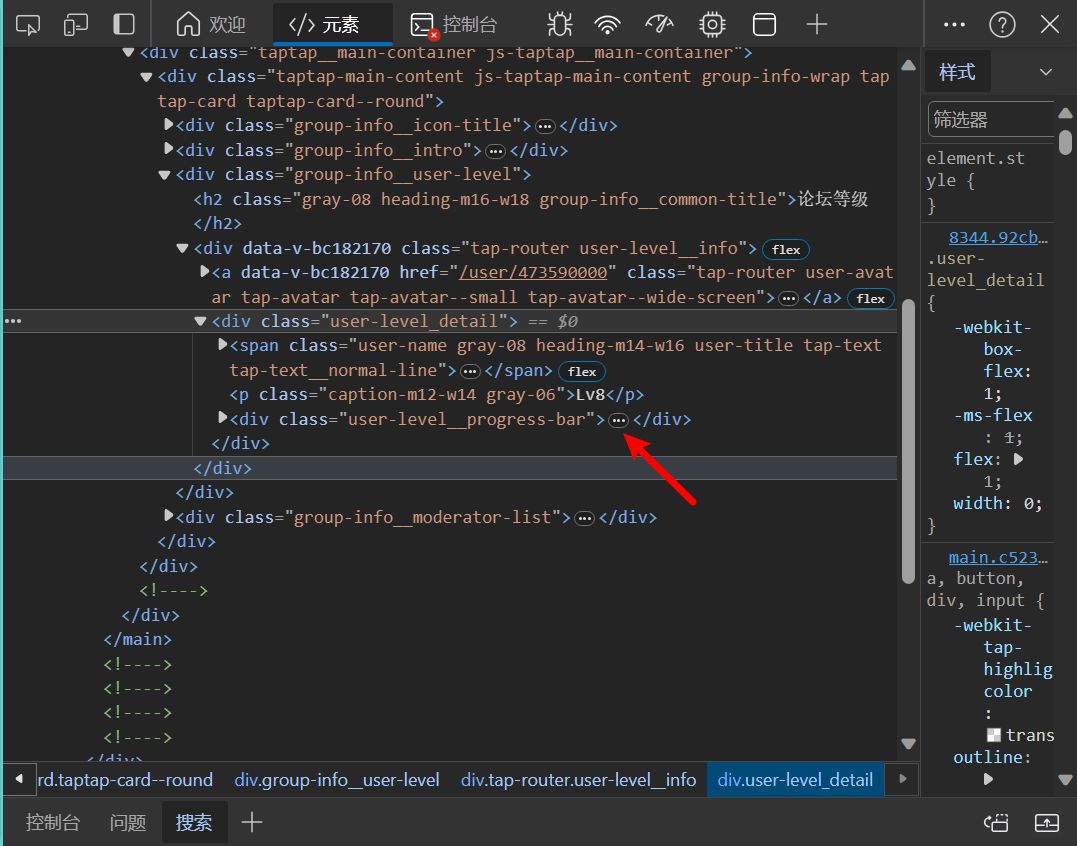Image resolution: width=1077 pixels, height=846 pixels.
Task: Select div.user-level_detail breadcrumb
Action: pyautogui.click(x=795, y=780)
